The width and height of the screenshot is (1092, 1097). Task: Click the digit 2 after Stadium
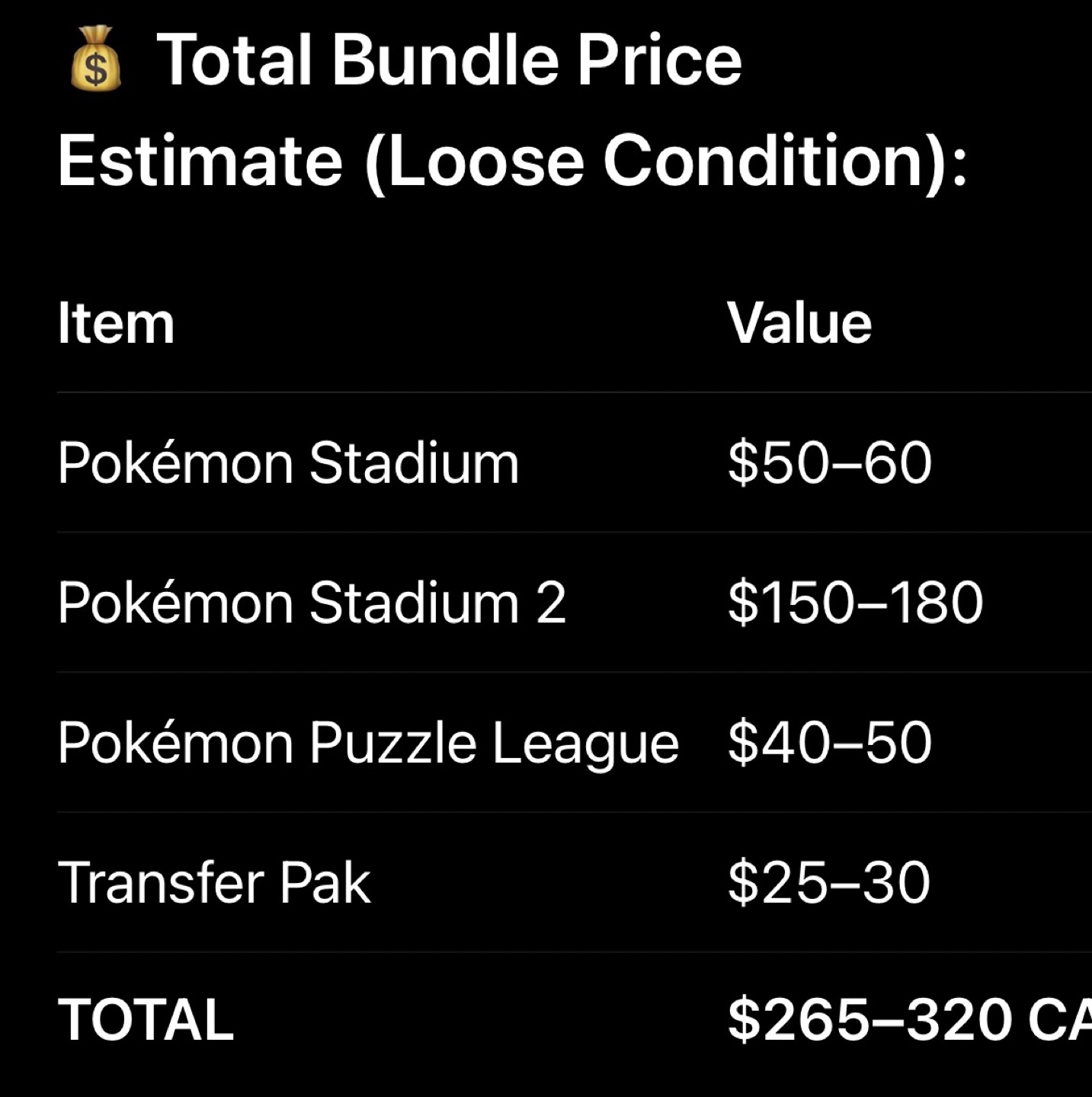[551, 603]
